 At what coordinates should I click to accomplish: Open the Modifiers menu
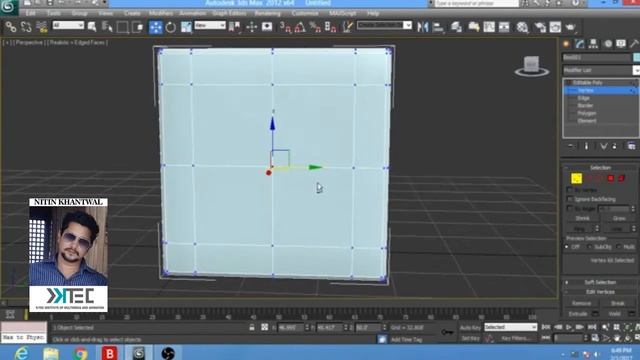click(x=161, y=13)
